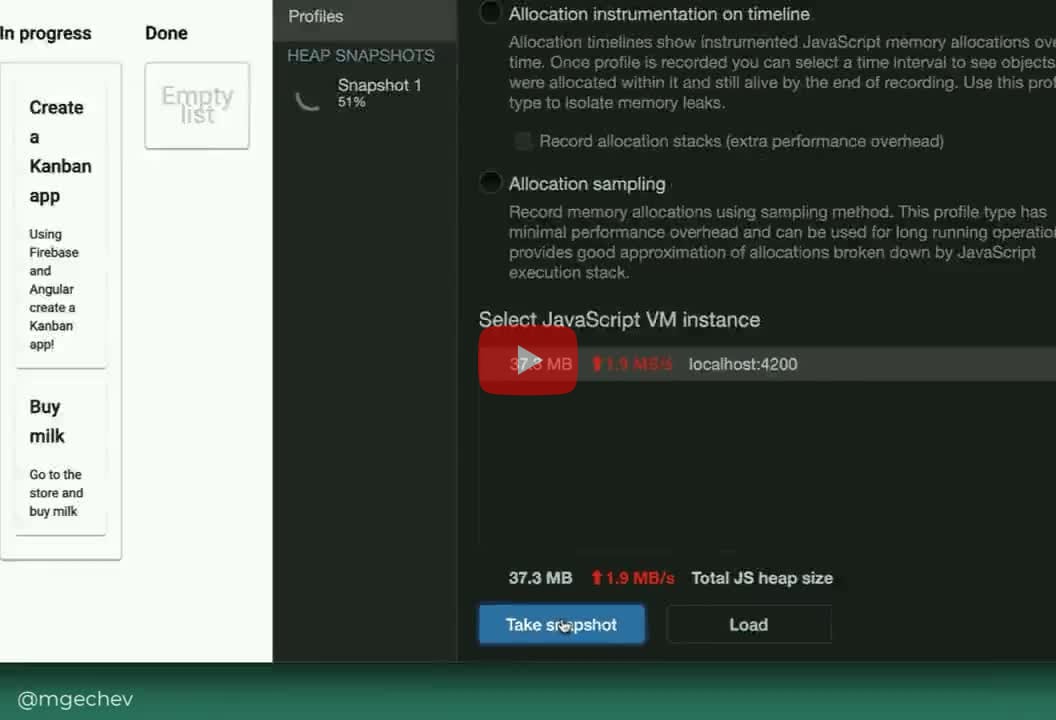Click the red YouTube play button
The image size is (1056, 720).
(527, 360)
